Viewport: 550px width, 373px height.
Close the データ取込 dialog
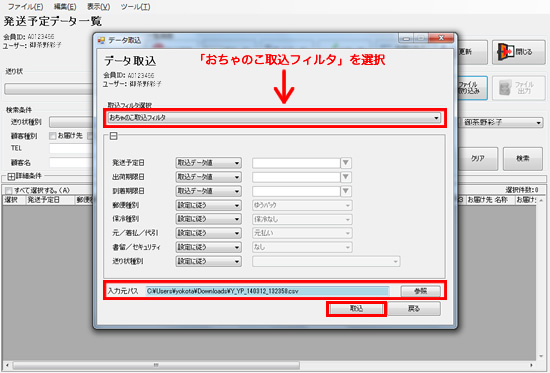[442, 38]
